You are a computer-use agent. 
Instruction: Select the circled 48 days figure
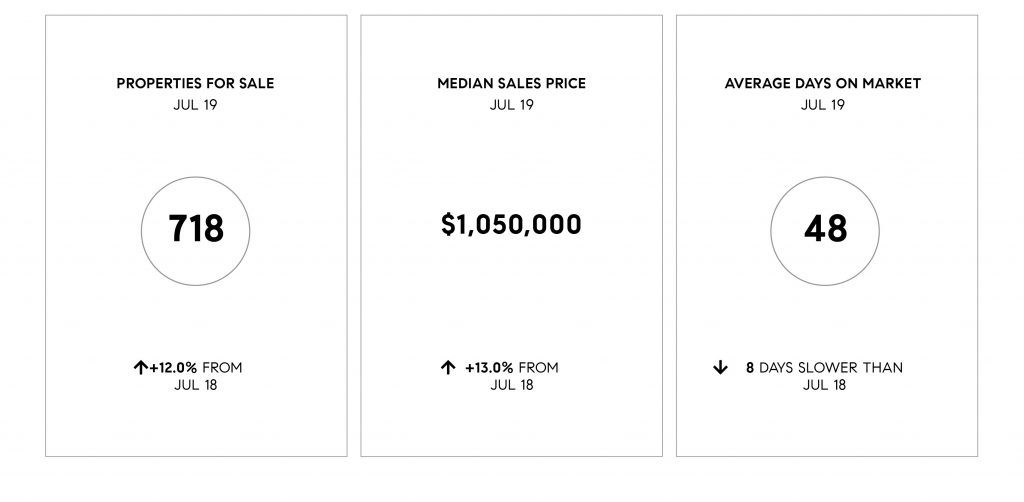pyautogui.click(x=825, y=231)
